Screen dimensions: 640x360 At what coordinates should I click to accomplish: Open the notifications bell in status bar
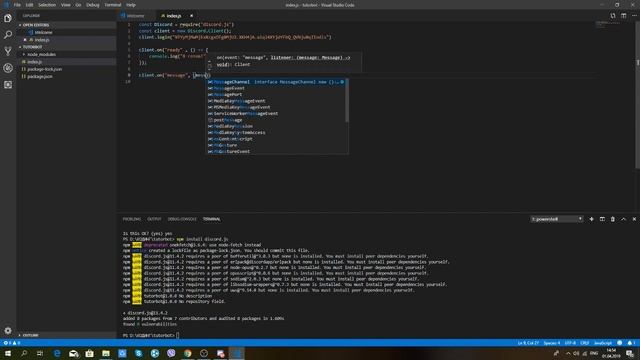click(631, 343)
